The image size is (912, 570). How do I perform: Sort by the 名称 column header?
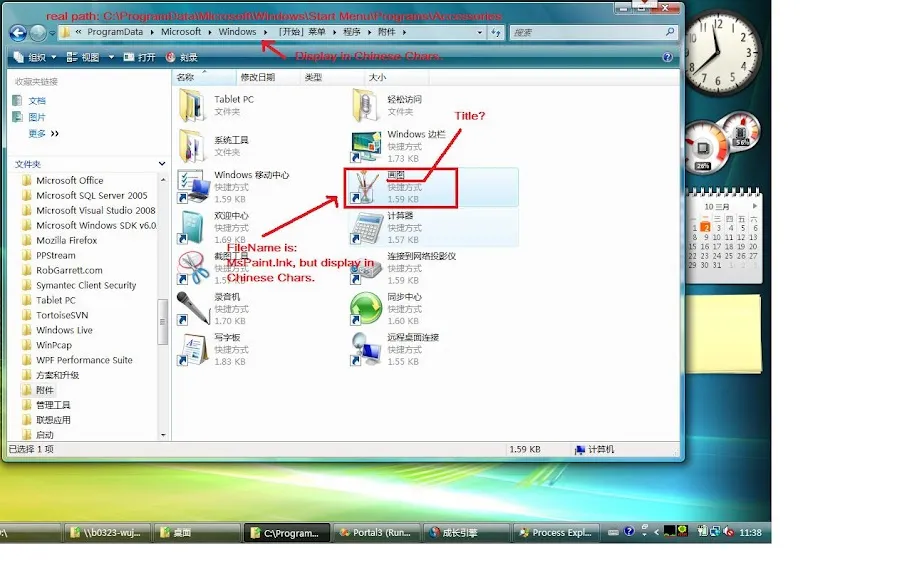[204, 77]
